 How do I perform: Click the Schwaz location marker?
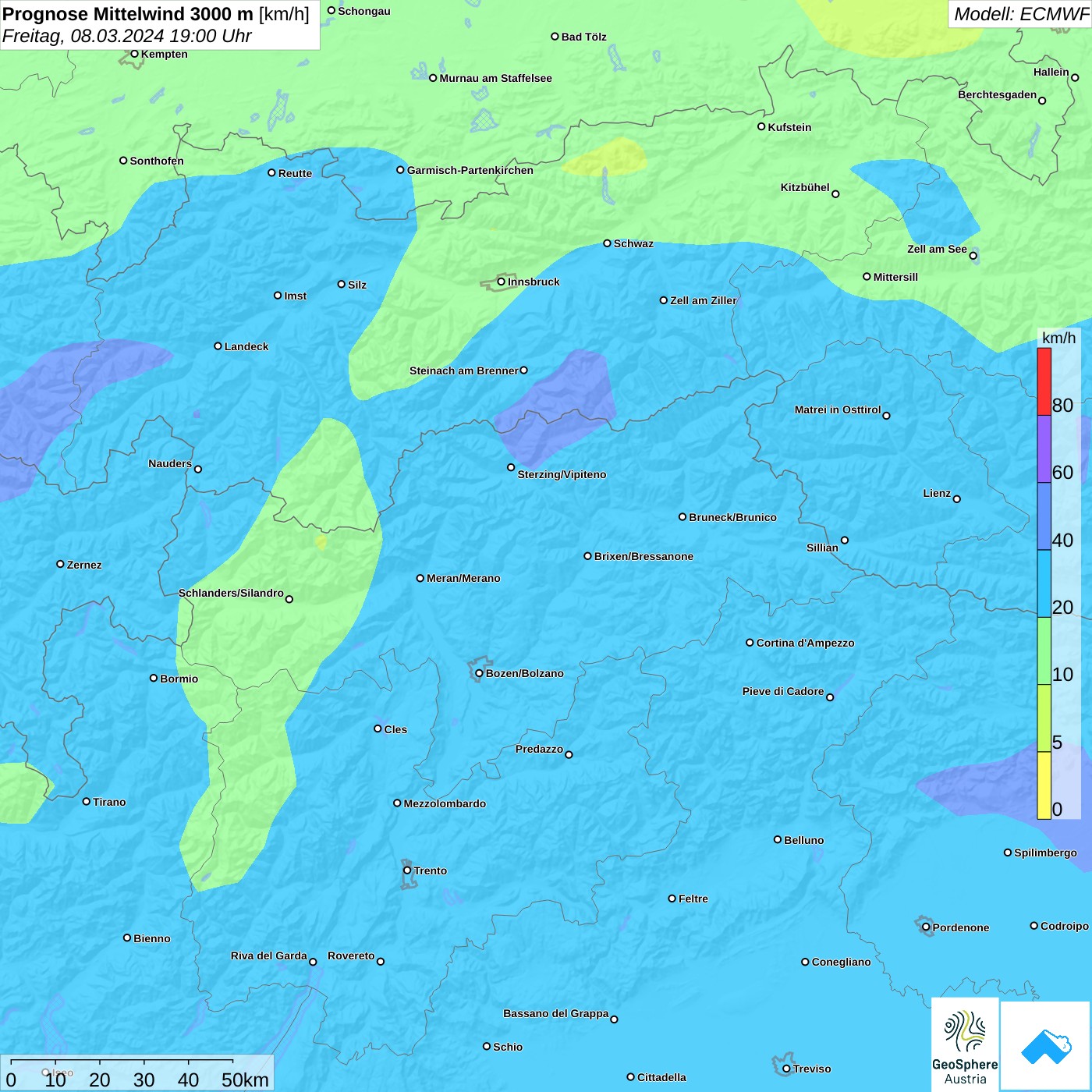click(607, 243)
